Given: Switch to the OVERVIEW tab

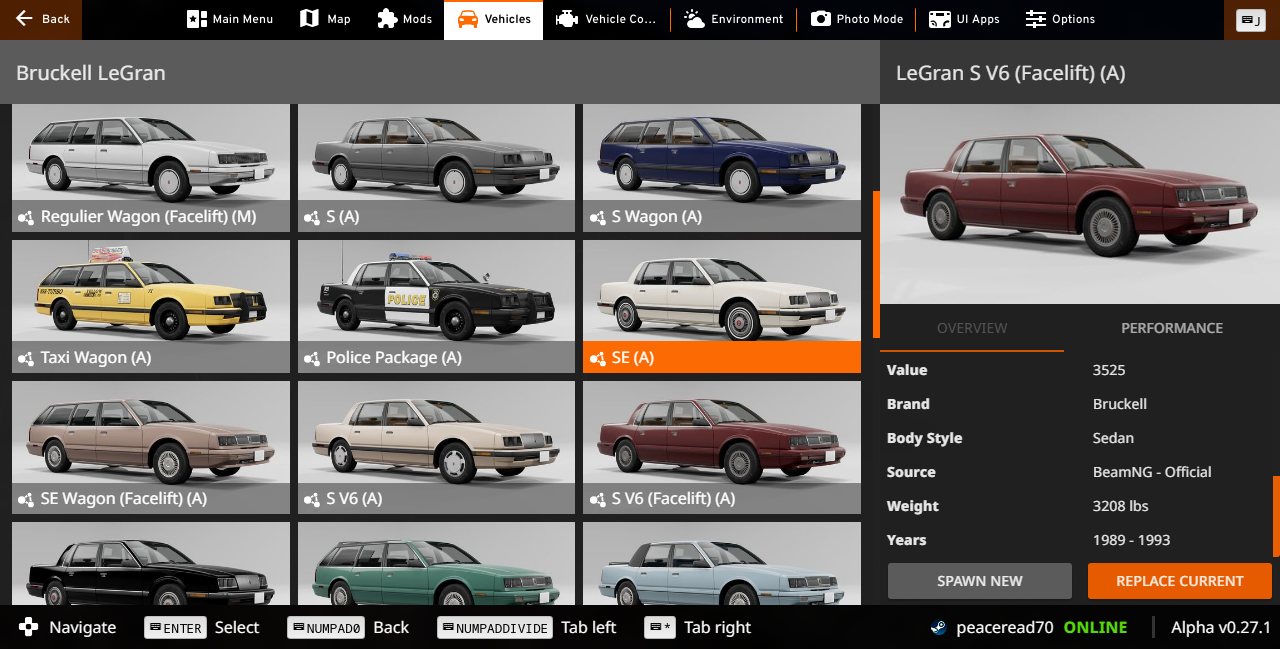Looking at the screenshot, I should (x=972, y=328).
